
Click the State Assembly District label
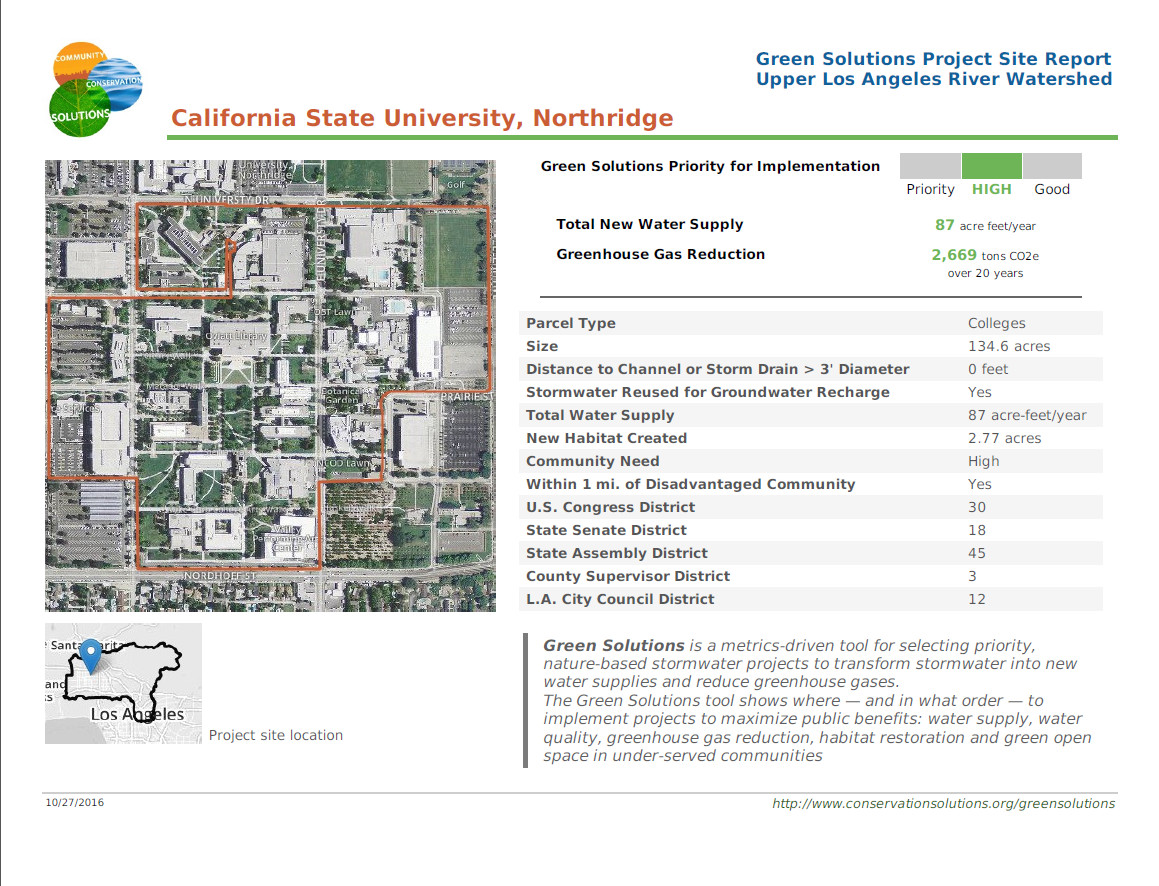click(x=616, y=553)
